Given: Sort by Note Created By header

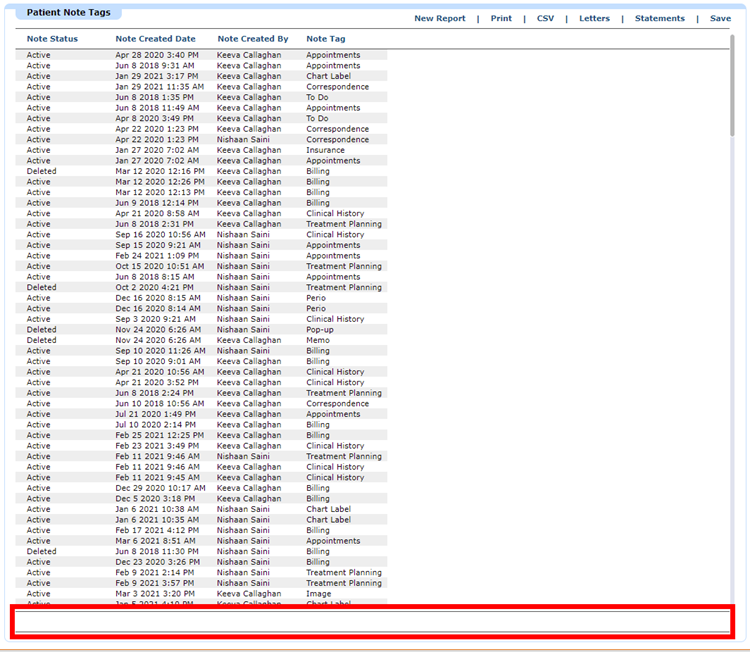Looking at the screenshot, I should pyautogui.click(x=253, y=39).
